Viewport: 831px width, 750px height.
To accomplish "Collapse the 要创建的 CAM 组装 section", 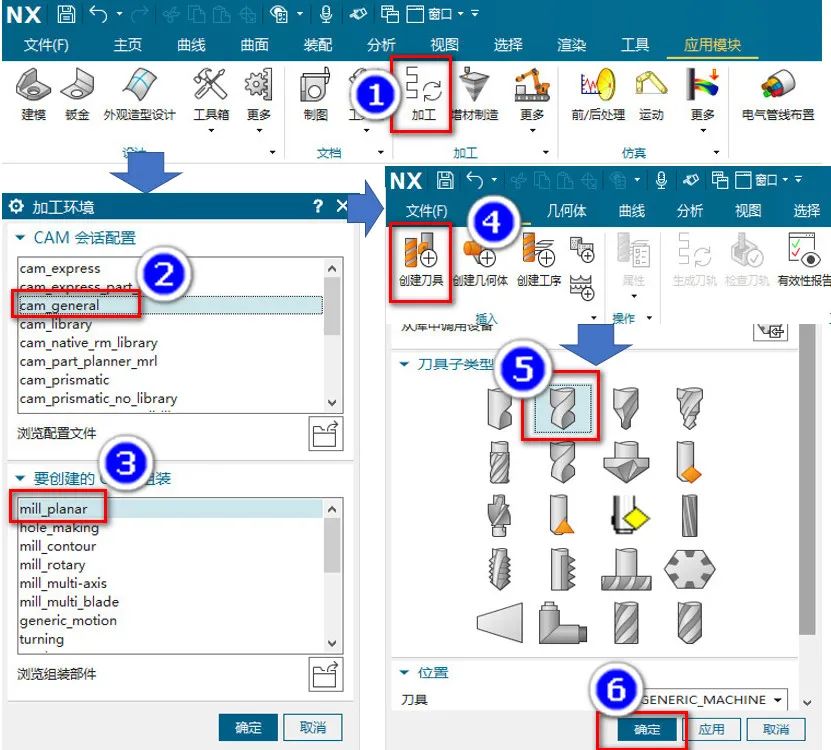I will click(20, 478).
